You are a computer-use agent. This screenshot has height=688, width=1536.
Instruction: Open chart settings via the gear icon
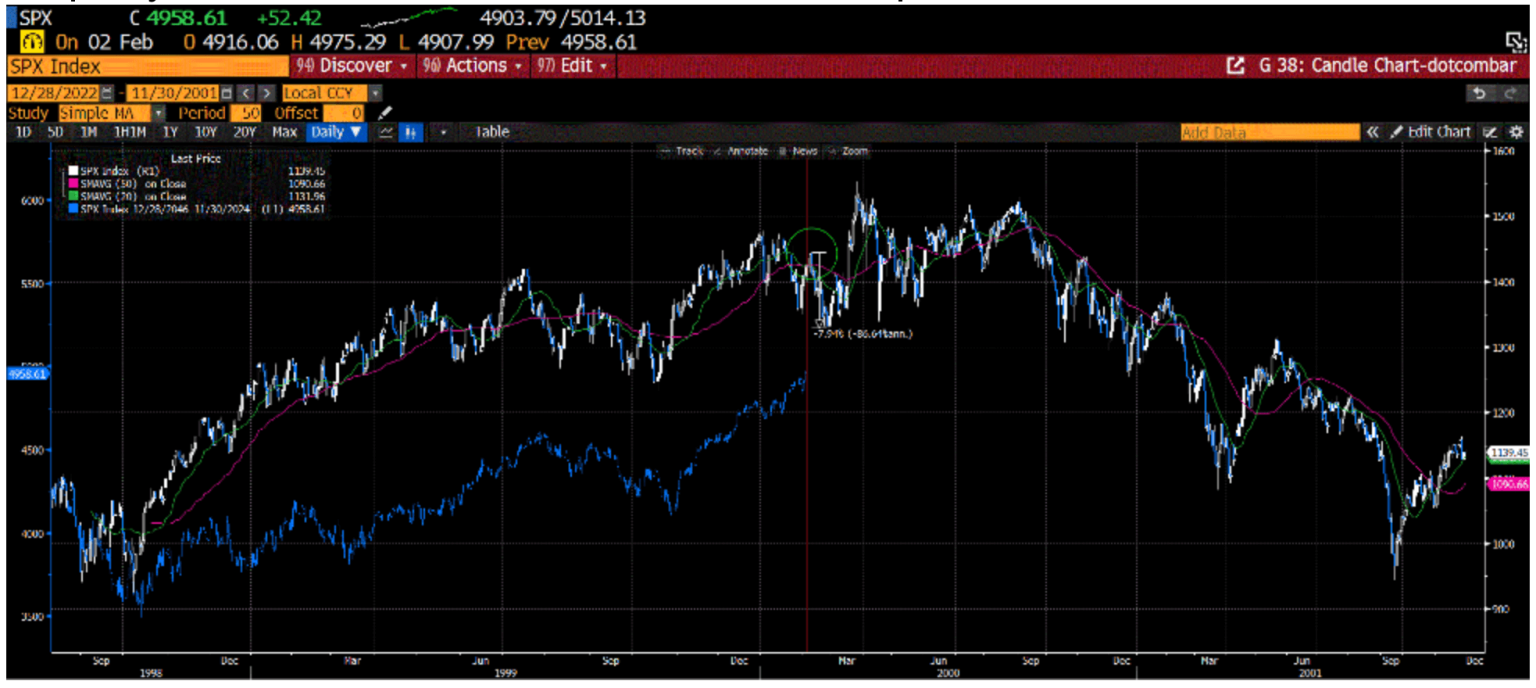pyautogui.click(x=1516, y=132)
